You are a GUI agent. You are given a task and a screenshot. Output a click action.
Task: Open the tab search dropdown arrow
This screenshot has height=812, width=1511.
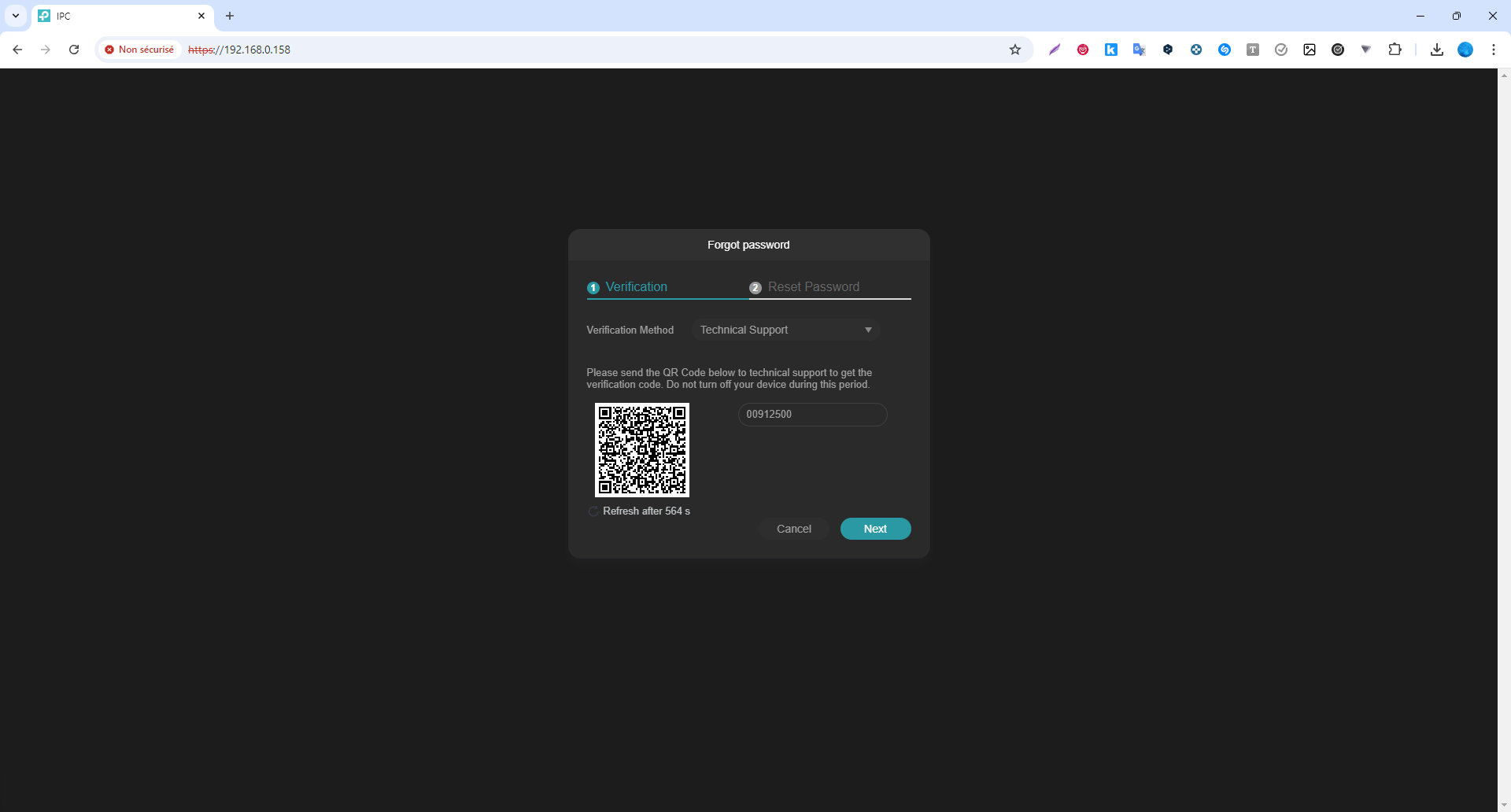(16, 16)
